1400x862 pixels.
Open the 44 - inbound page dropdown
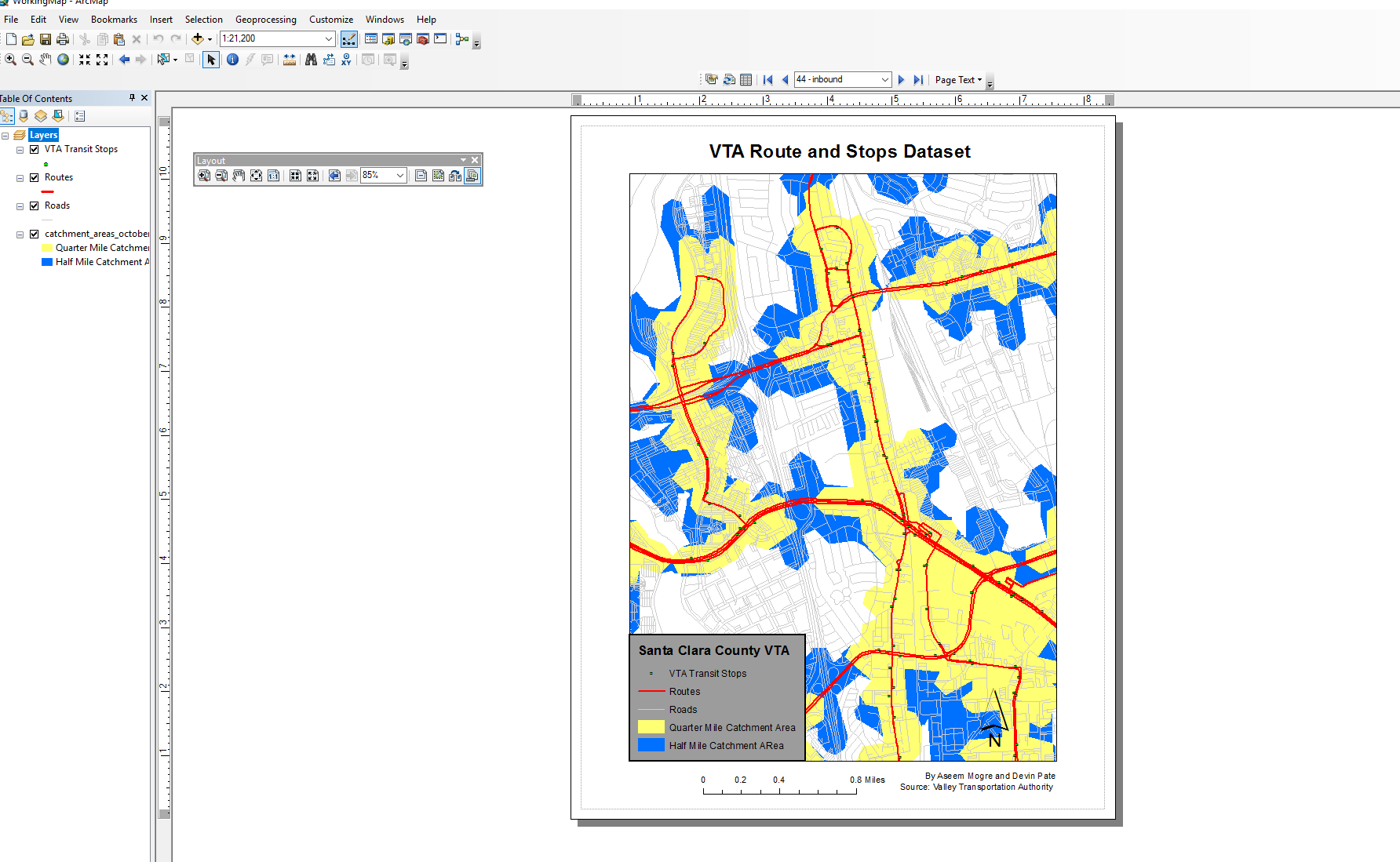(885, 80)
